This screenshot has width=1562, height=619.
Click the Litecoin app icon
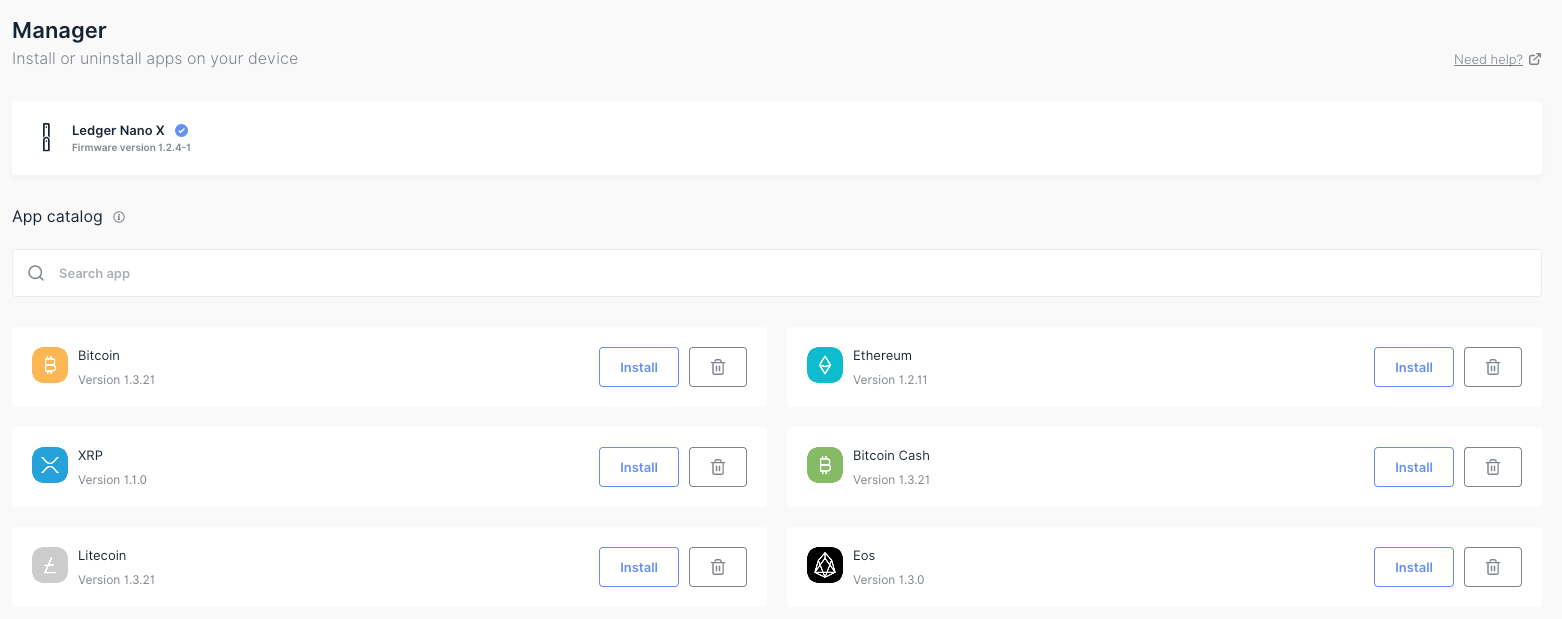pos(50,566)
